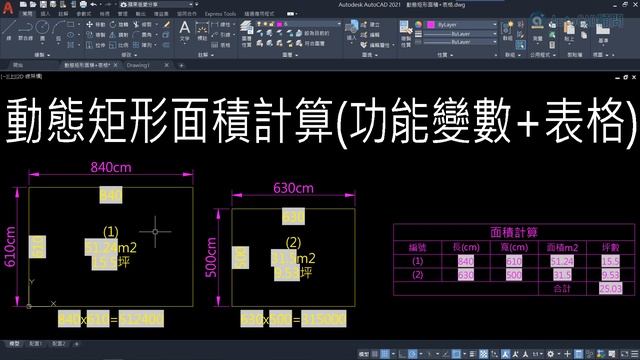Image resolution: width=640 pixels, height=360 pixels.
Task: Add a new layout with plus button
Action: point(76,344)
